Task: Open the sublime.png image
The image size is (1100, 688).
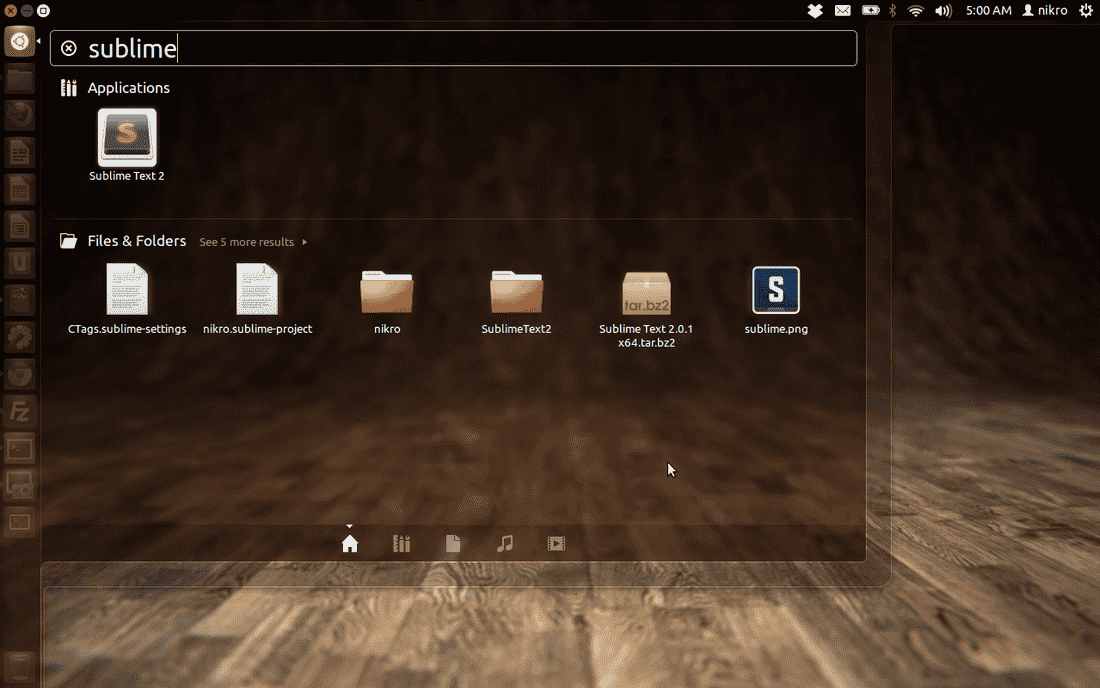Action: click(x=776, y=300)
